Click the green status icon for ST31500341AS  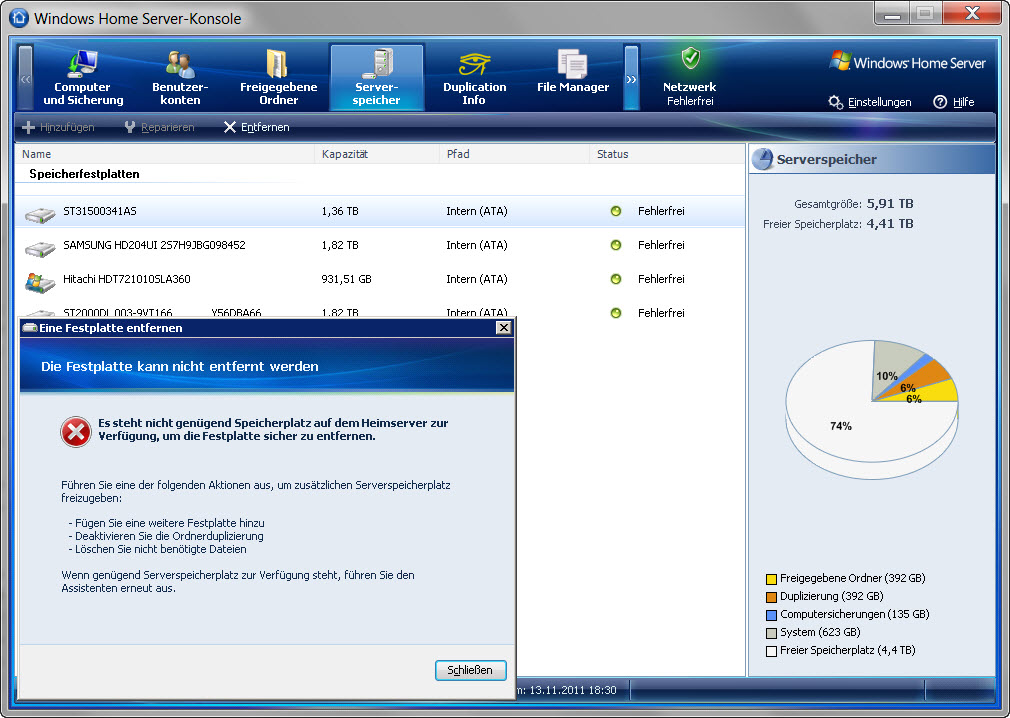[x=616, y=211]
